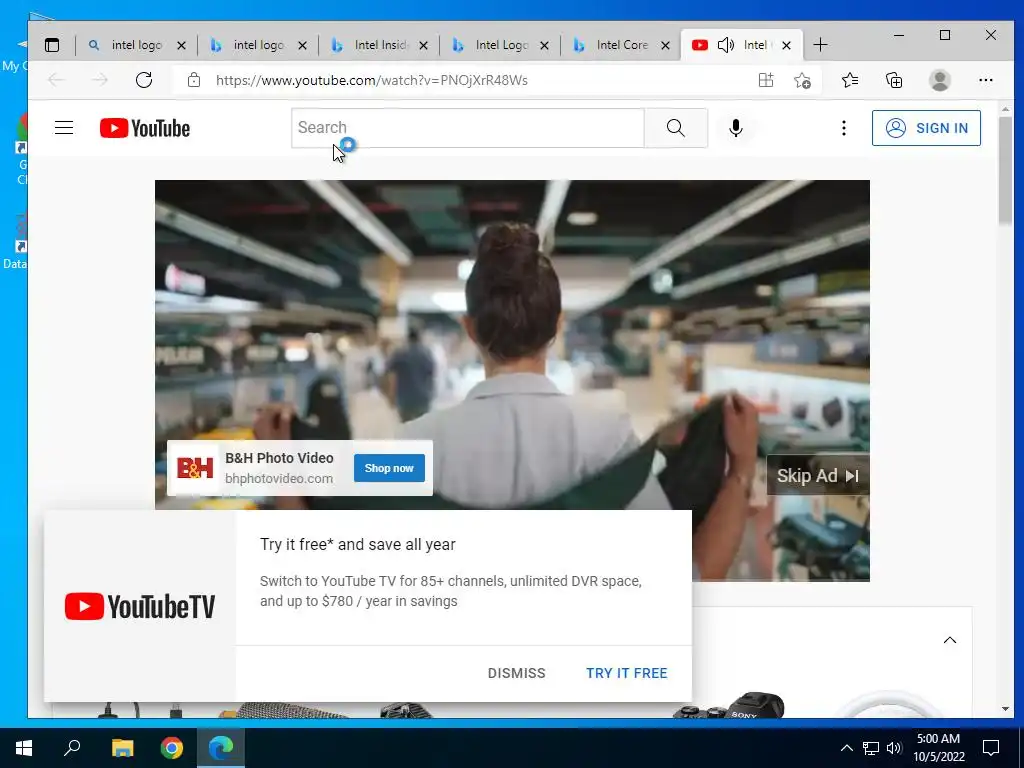Image resolution: width=1024 pixels, height=768 pixels.
Task: Dismiss the YouTube TV promotion
Action: [x=517, y=673]
